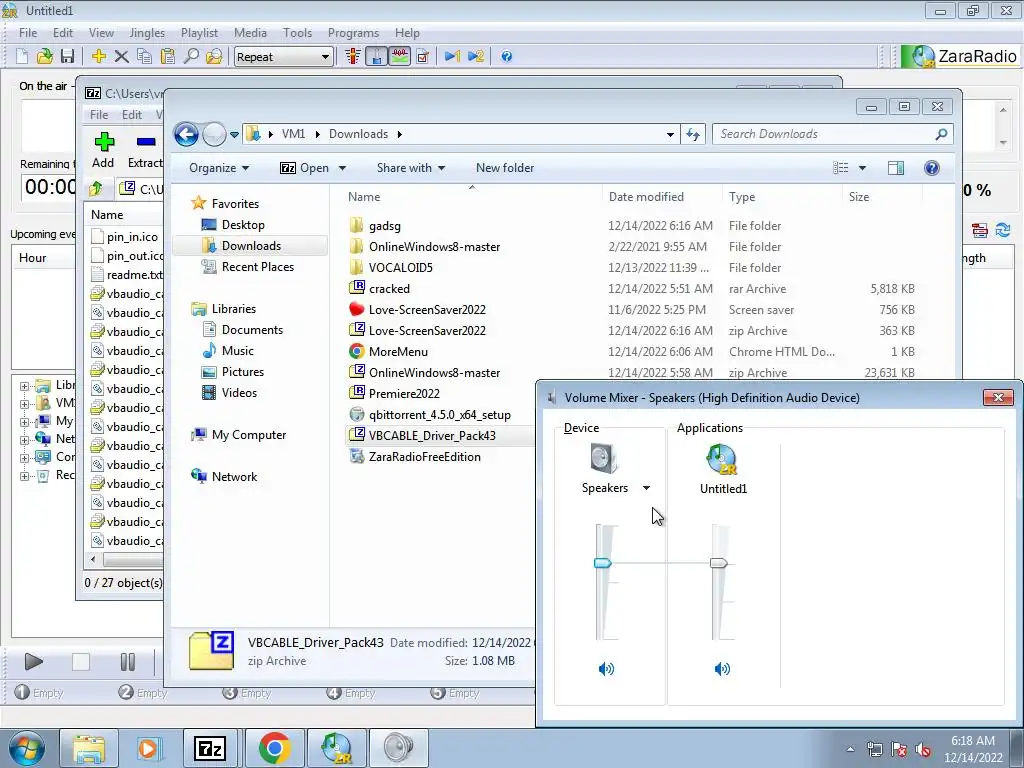Click the Speakers device icon in mixer
The image size is (1024, 768).
click(x=604, y=458)
